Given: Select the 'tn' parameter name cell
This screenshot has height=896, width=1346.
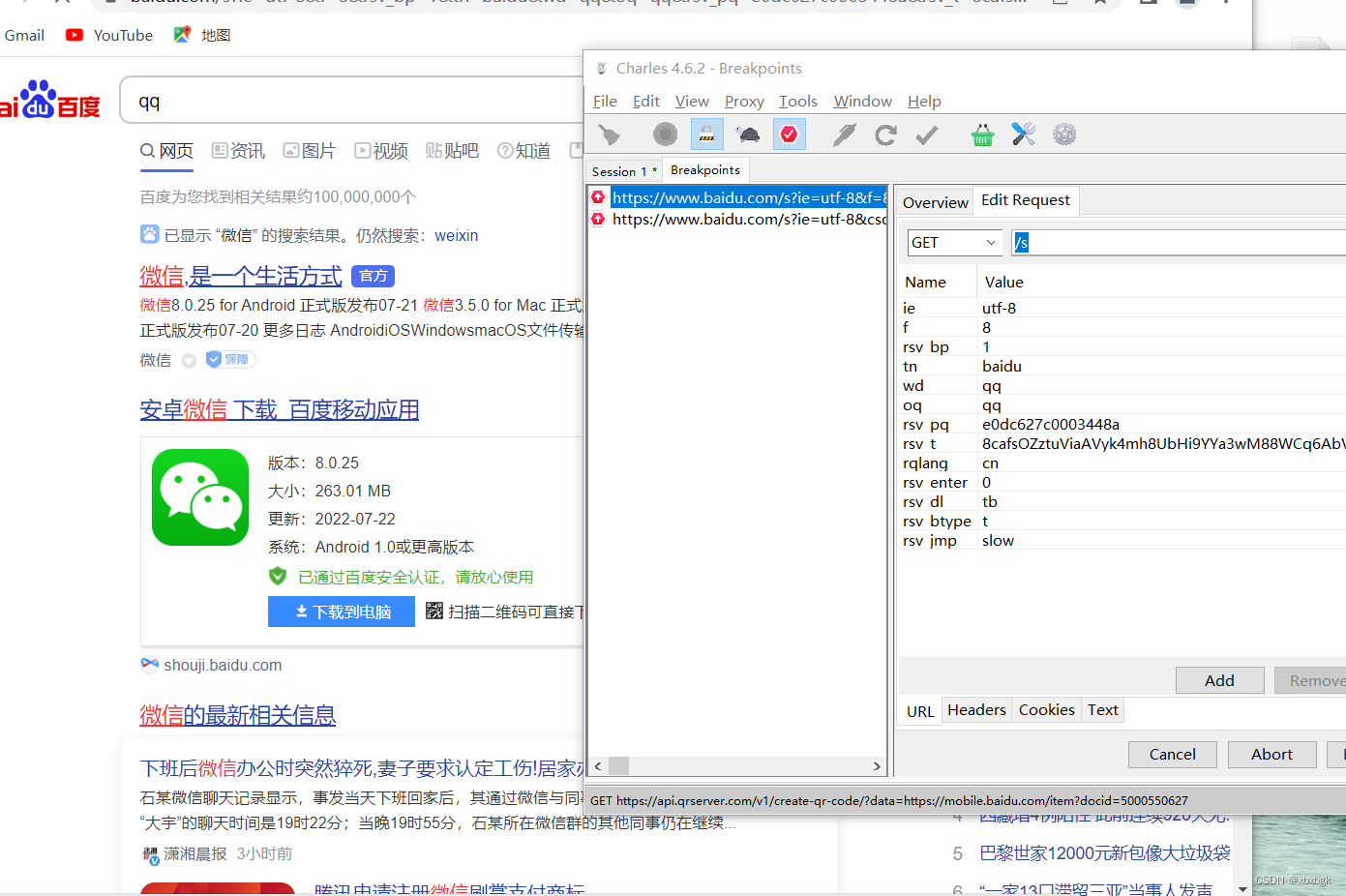Looking at the screenshot, I should pos(938,367).
